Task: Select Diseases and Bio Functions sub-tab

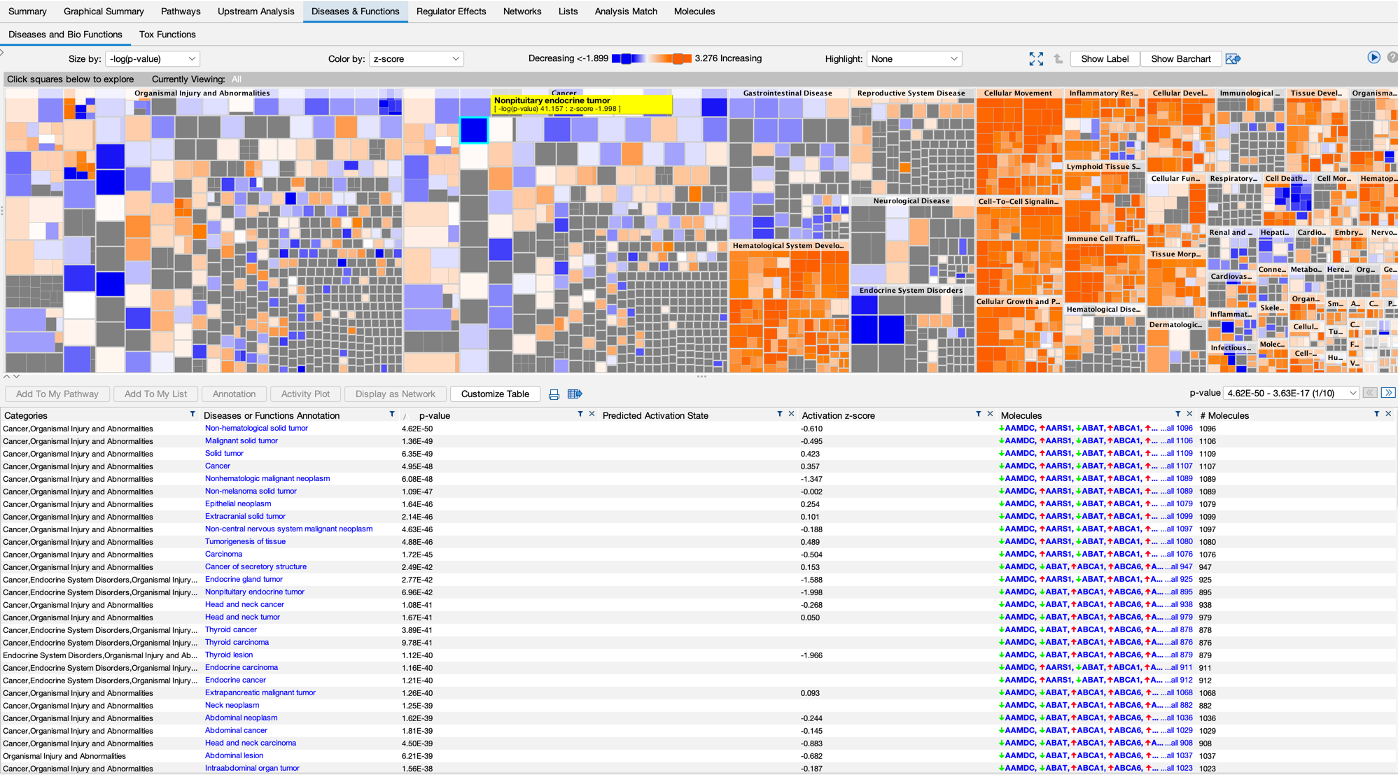Action: point(65,34)
